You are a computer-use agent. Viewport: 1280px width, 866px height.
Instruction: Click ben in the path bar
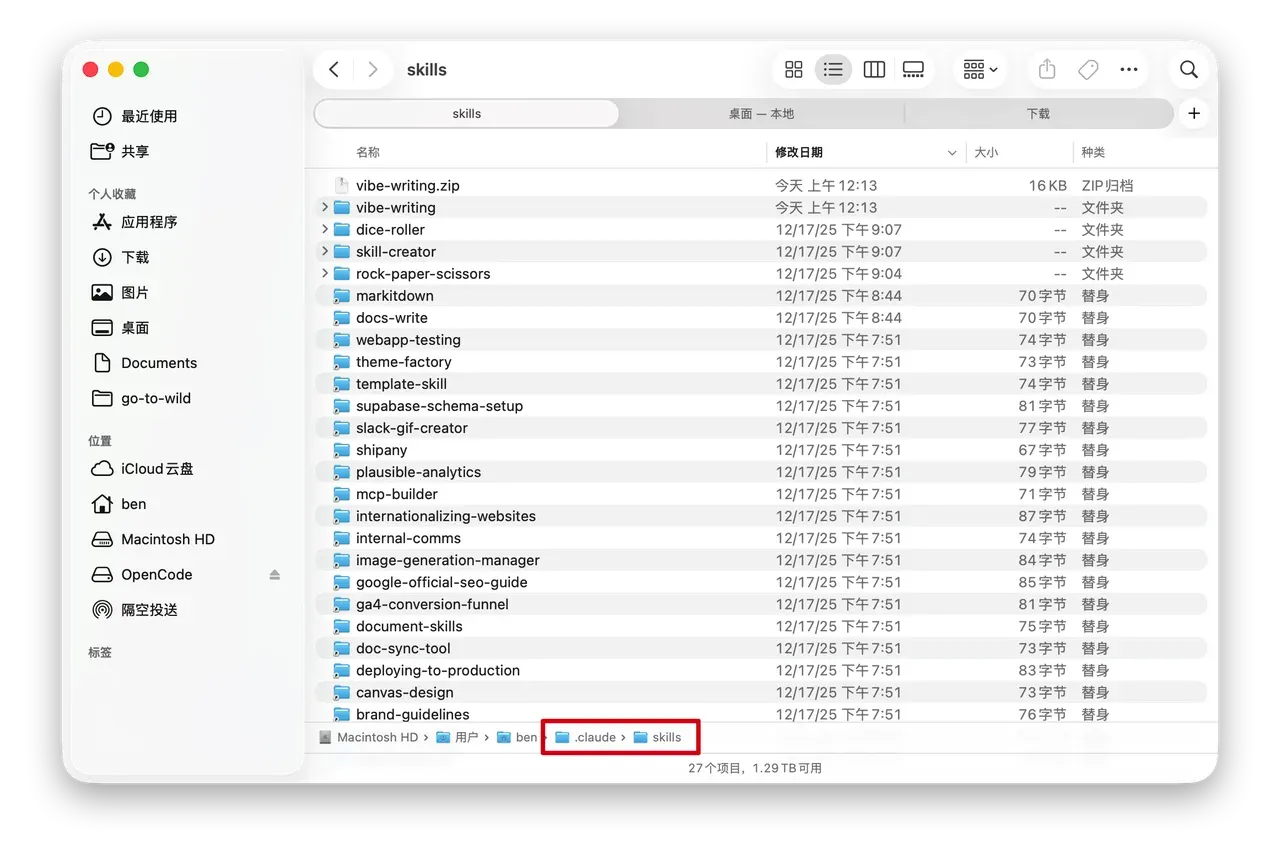[517, 737]
